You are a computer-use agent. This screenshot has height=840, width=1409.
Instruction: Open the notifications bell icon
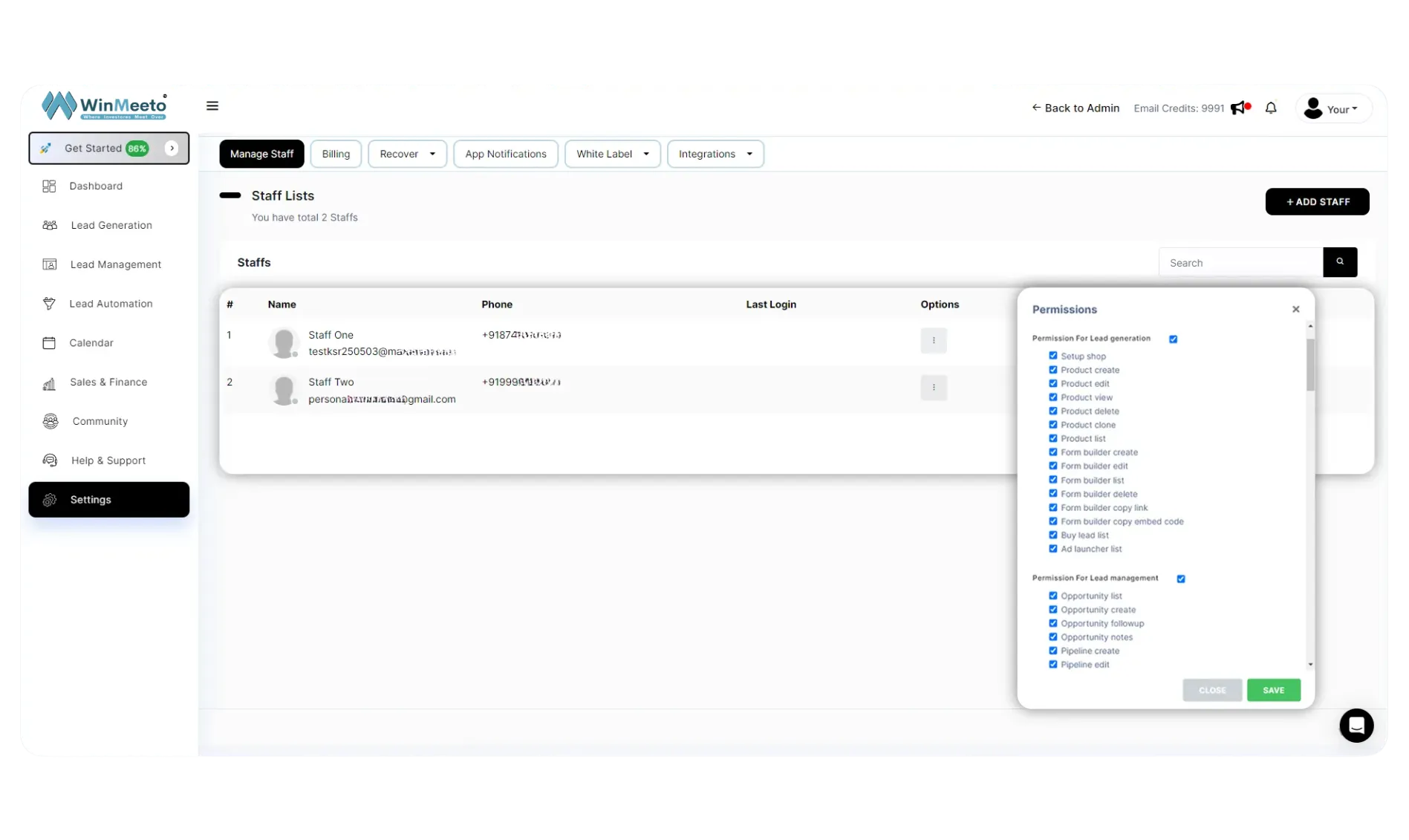[1271, 108]
